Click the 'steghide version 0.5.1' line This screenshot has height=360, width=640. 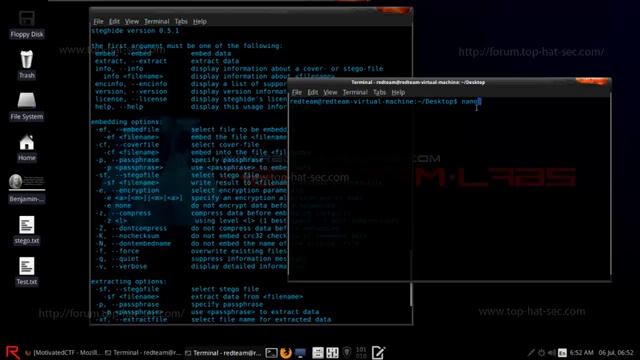pyautogui.click(x=135, y=31)
